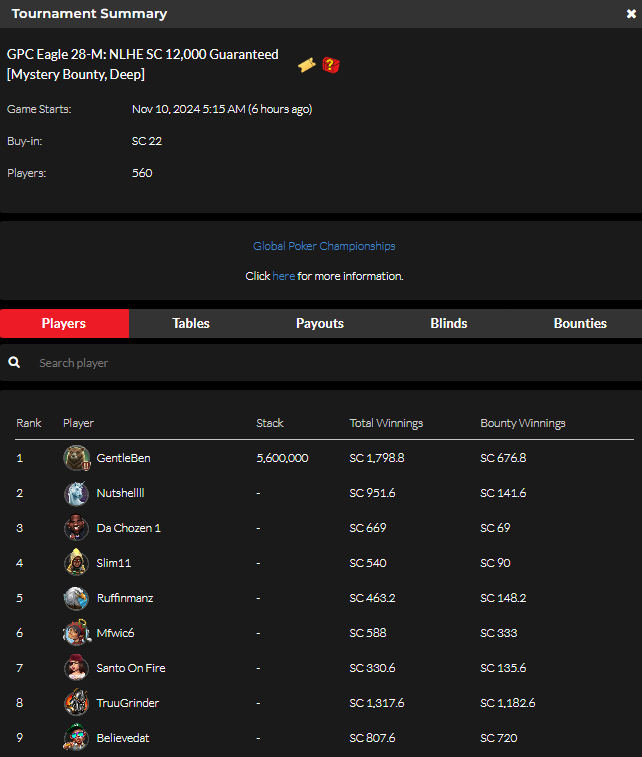Select player name Santo On Fire
This screenshot has height=757, width=642.
point(131,668)
